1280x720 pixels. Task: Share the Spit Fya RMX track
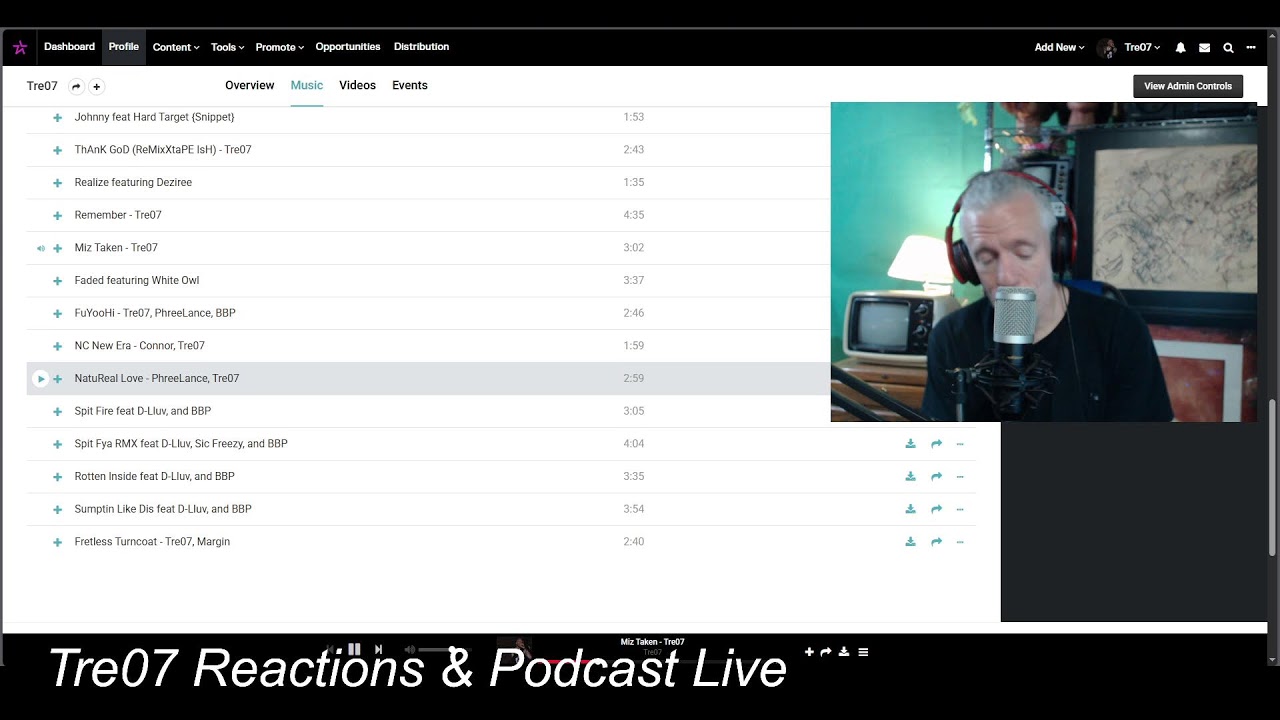pyautogui.click(x=936, y=444)
